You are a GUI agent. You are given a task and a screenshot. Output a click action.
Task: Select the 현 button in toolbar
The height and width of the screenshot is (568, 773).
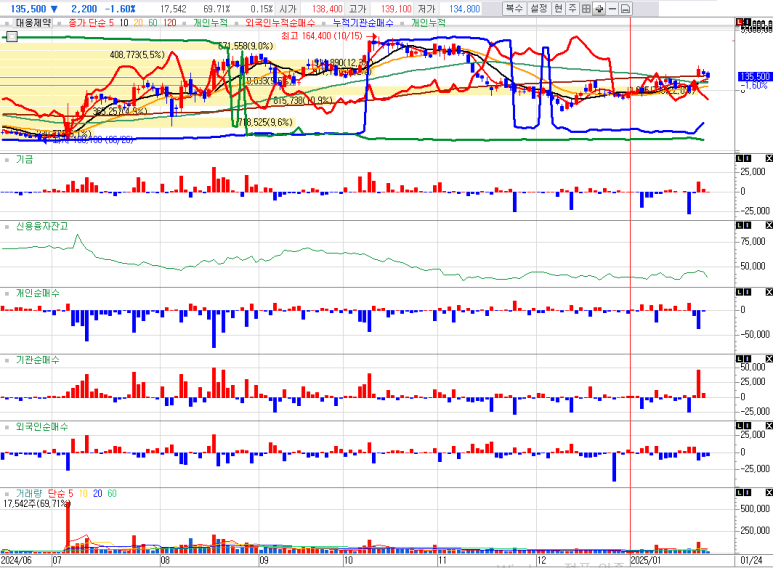558,8
